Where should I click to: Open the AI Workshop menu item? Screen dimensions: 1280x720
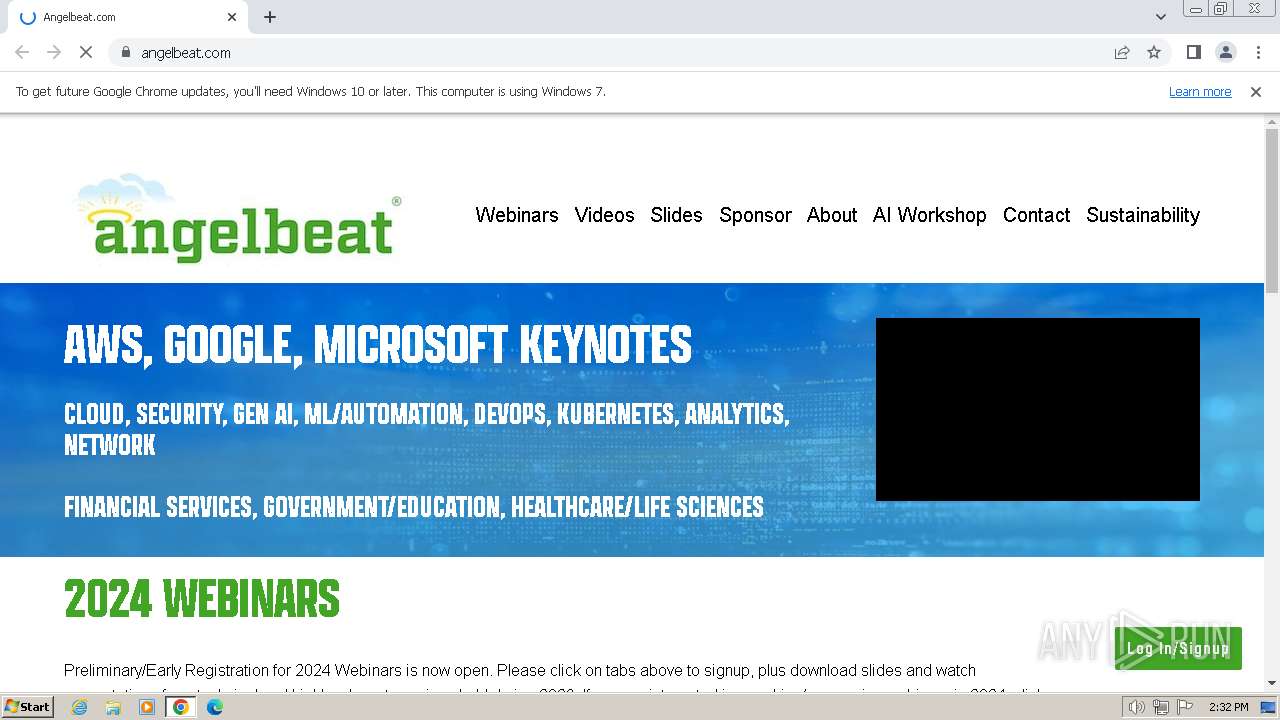pos(929,215)
